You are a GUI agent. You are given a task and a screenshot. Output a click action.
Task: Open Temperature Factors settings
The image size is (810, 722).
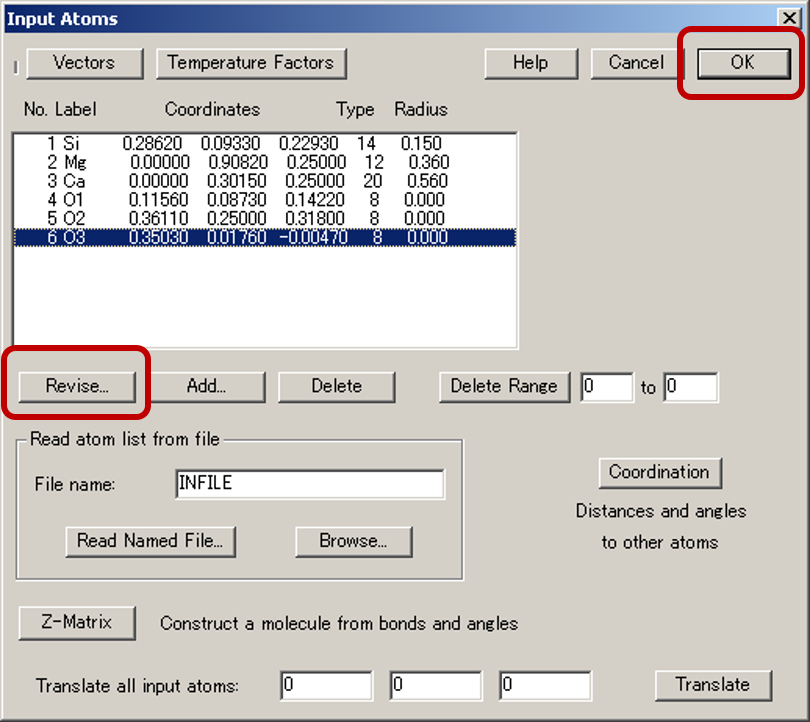coord(251,63)
